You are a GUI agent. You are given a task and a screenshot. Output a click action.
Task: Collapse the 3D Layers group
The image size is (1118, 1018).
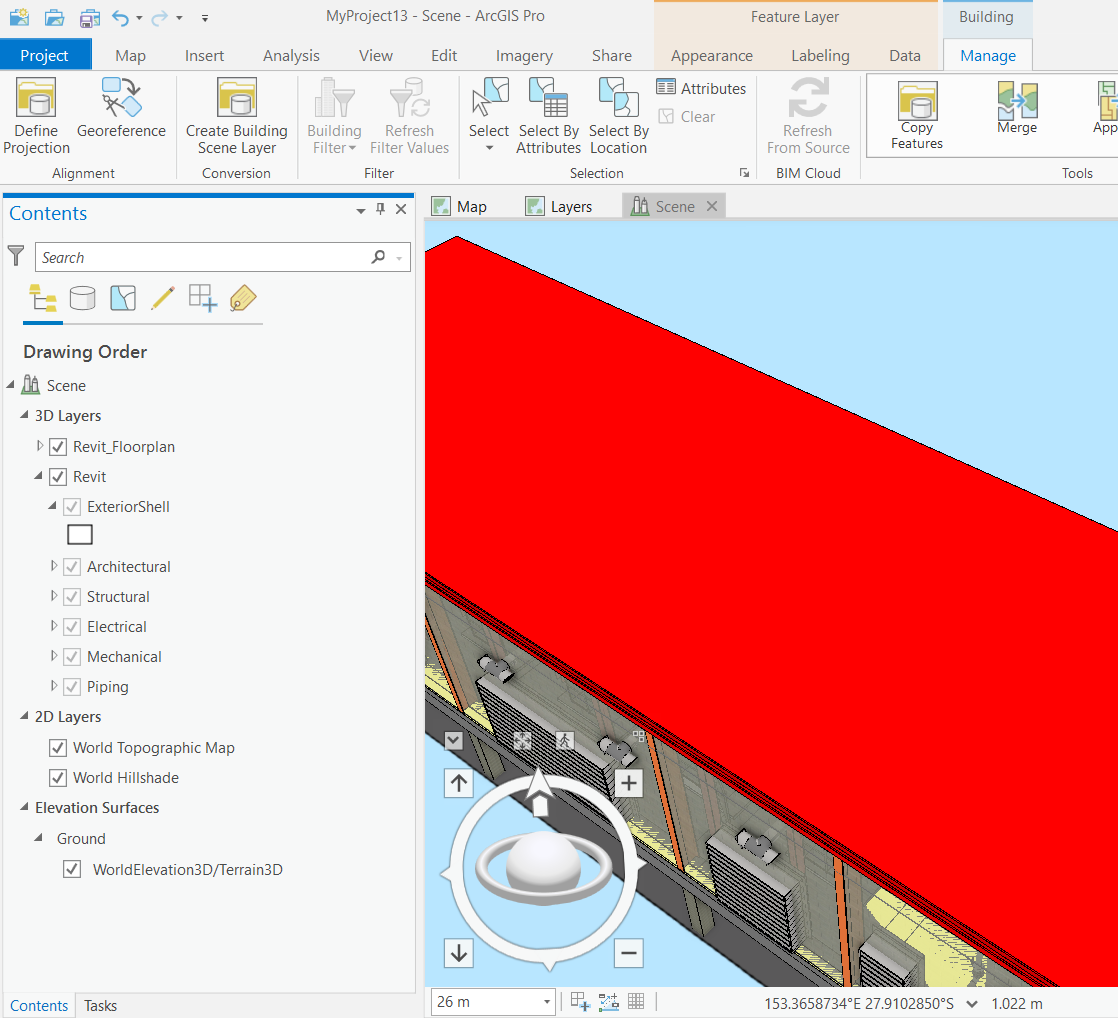tap(24, 415)
